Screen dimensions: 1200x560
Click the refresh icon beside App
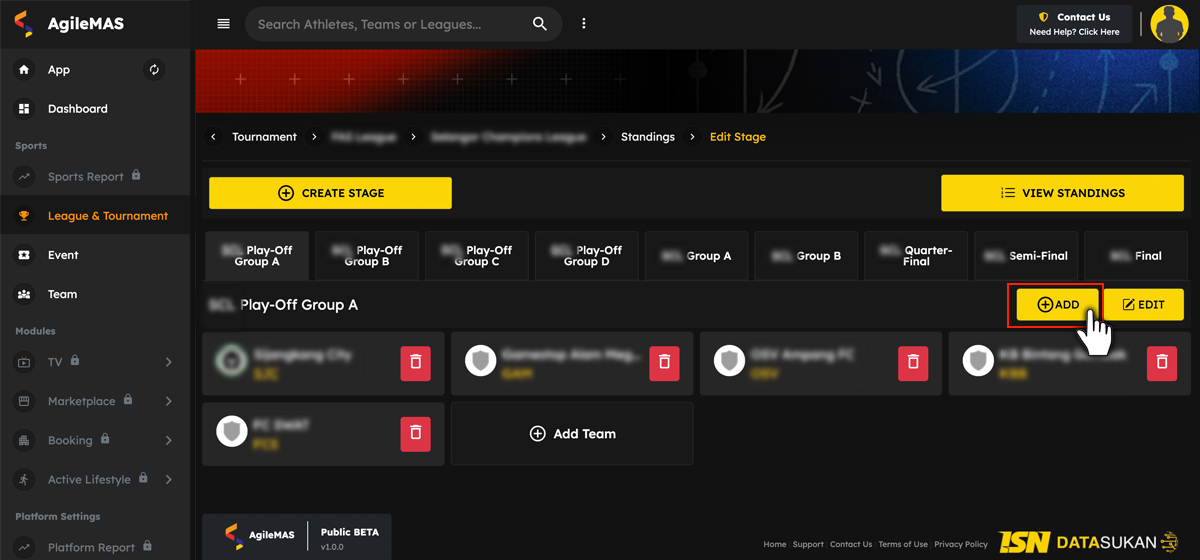pyautogui.click(x=154, y=70)
